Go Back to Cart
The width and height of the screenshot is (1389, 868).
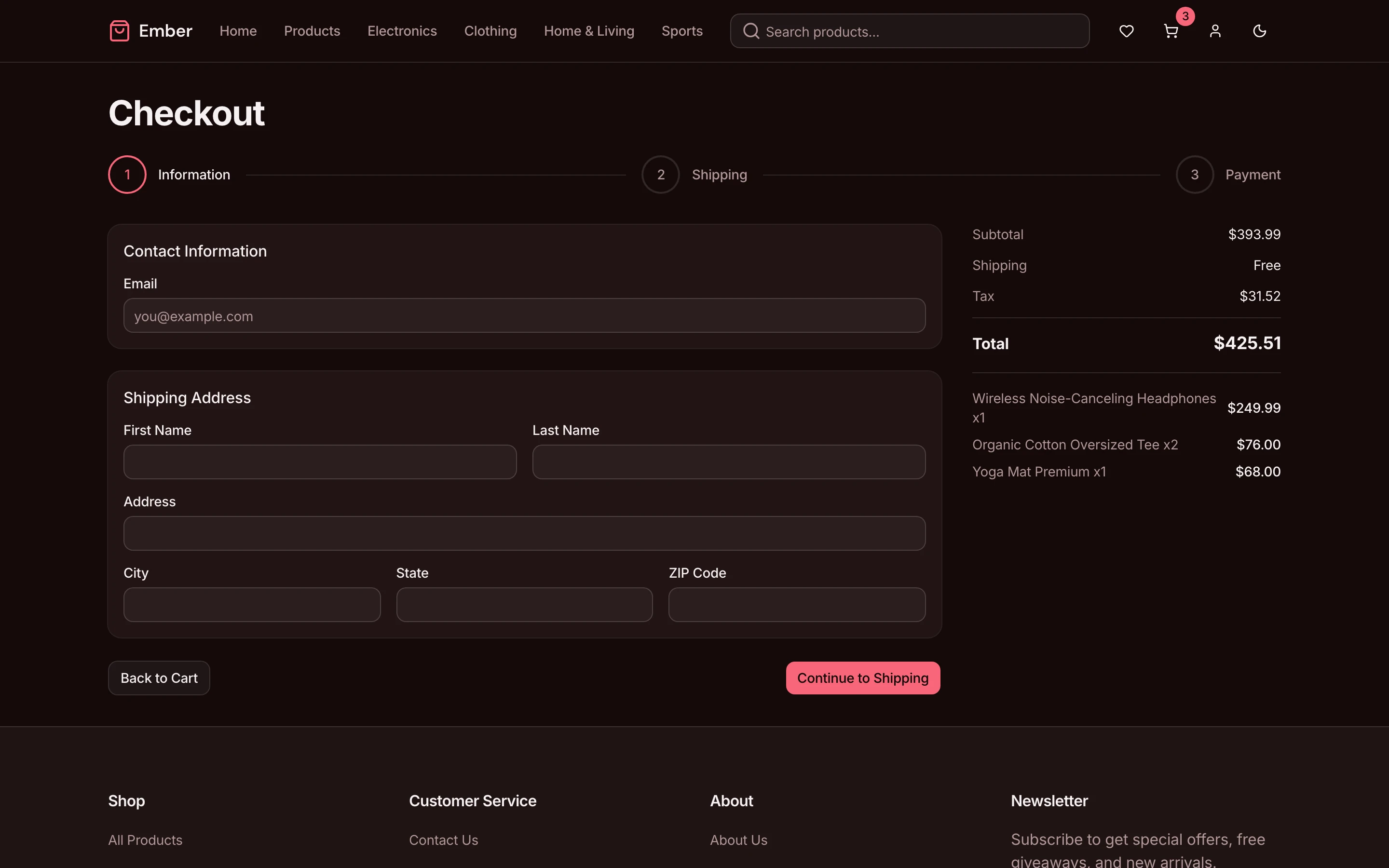coord(158,678)
